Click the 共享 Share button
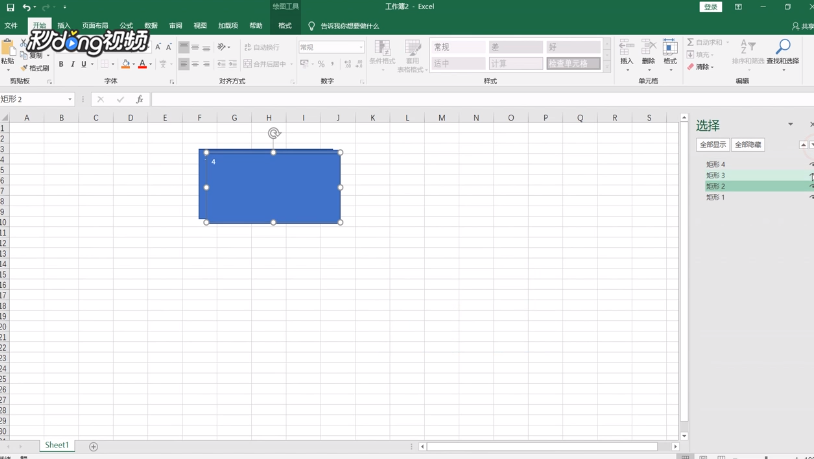814x459 pixels. (803, 26)
